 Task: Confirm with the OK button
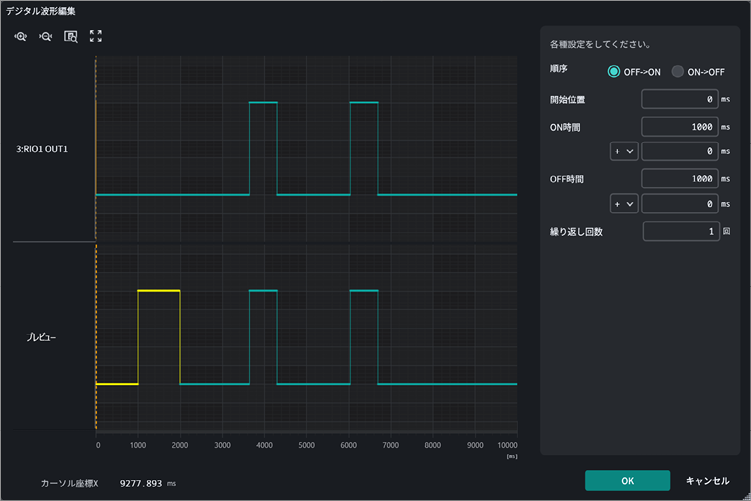(627, 480)
